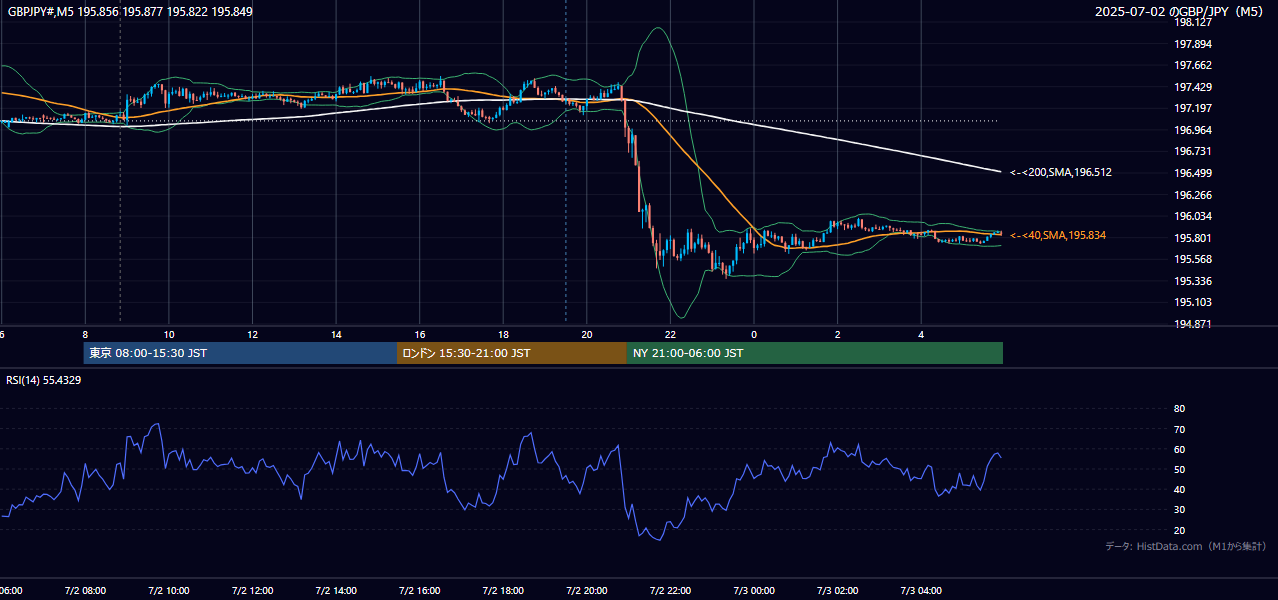The height and width of the screenshot is (600, 1278).
Task: Click the NY 21:00-06:00 JST session bar
Action: click(x=815, y=353)
